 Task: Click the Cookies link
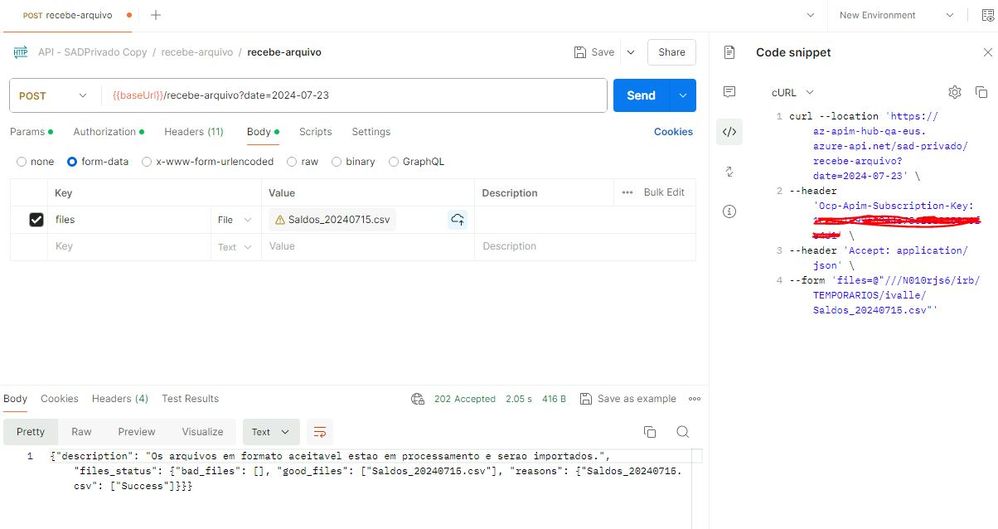point(673,132)
